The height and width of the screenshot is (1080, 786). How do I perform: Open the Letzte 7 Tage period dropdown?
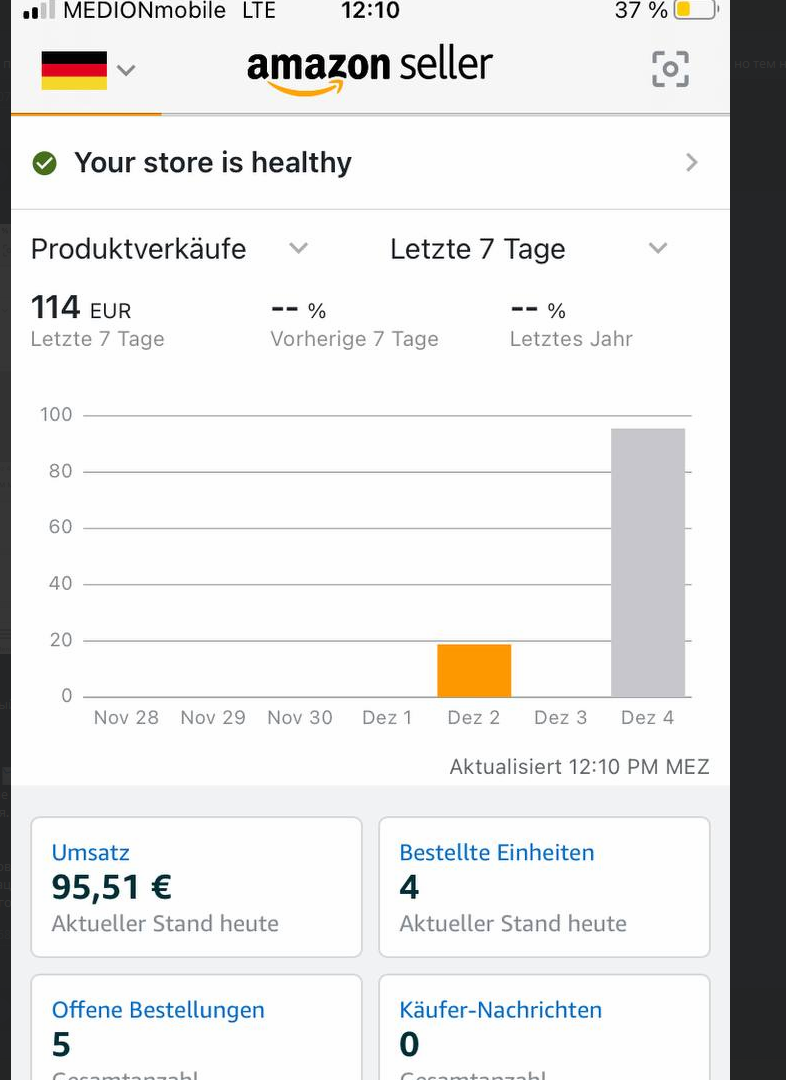pyautogui.click(x=529, y=249)
